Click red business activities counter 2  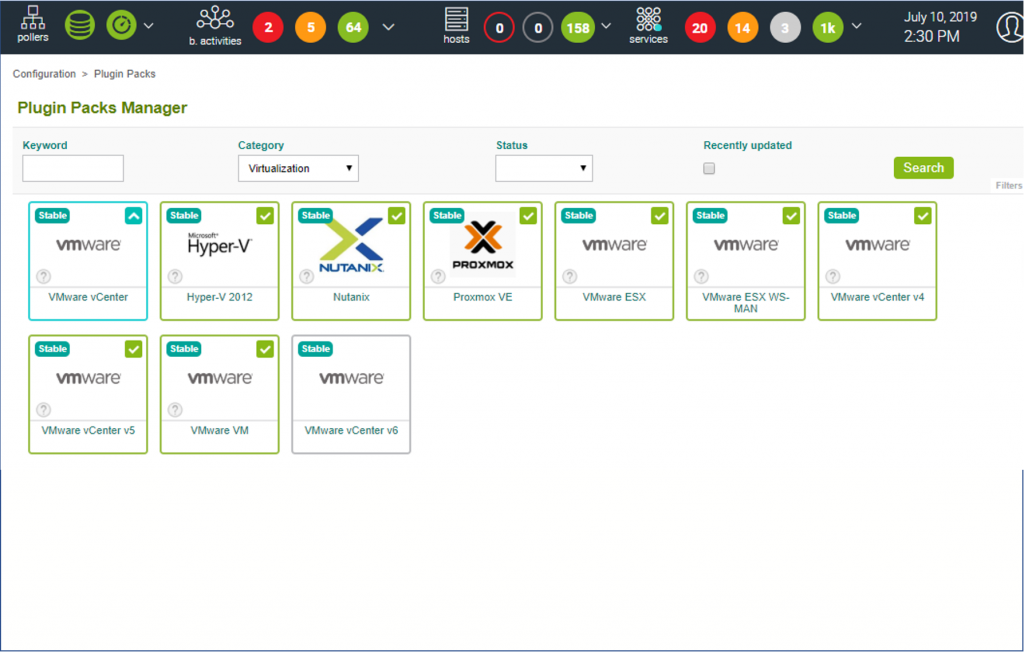pyautogui.click(x=268, y=27)
